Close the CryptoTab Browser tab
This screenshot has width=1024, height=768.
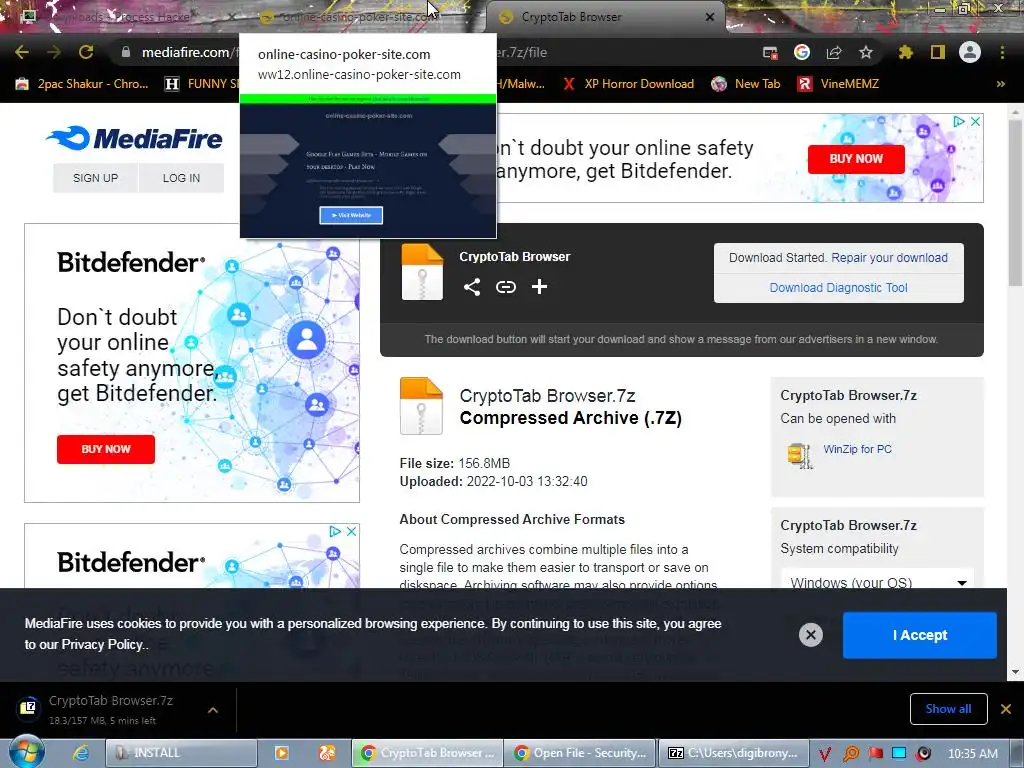(710, 17)
